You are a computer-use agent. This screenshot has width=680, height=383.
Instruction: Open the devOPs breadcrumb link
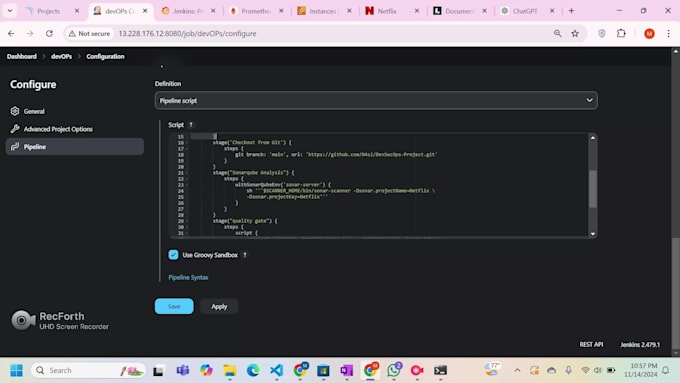pos(62,56)
